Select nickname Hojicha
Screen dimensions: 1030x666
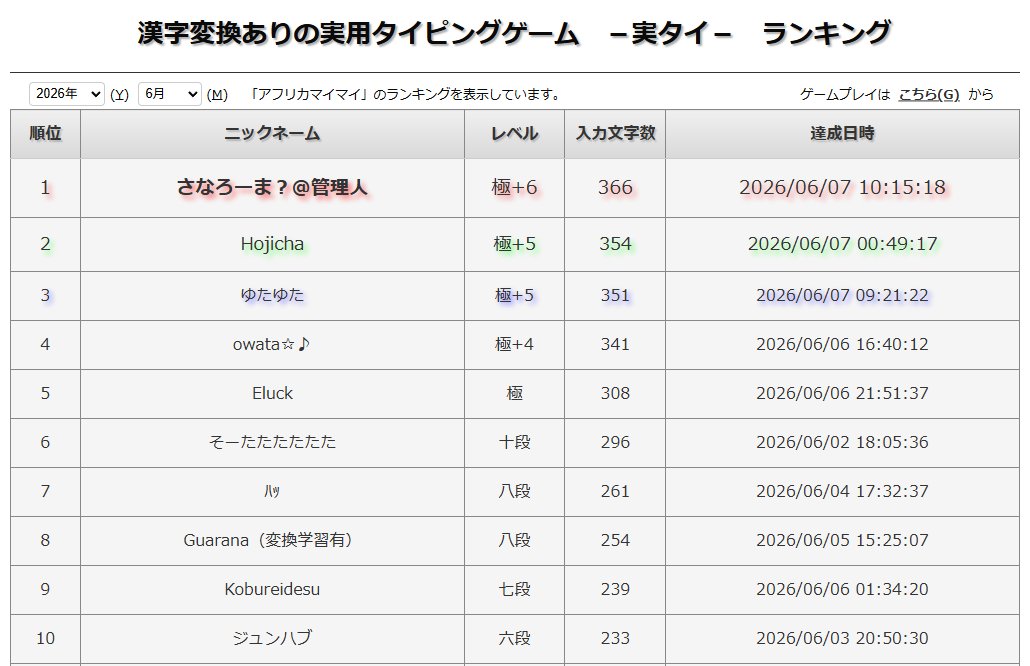(x=272, y=244)
